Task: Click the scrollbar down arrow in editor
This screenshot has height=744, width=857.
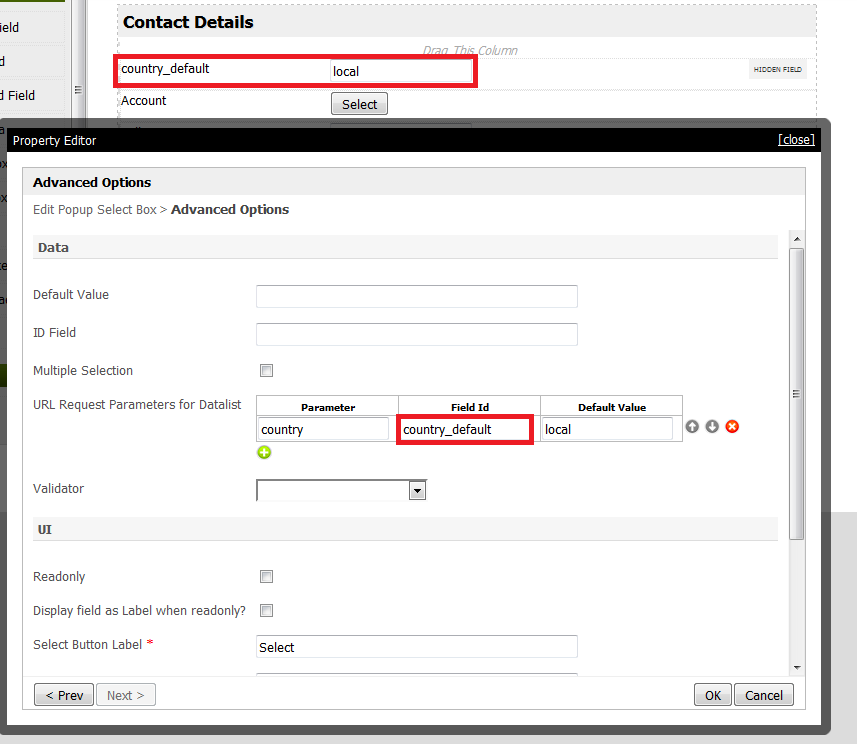Action: pyautogui.click(x=797, y=667)
